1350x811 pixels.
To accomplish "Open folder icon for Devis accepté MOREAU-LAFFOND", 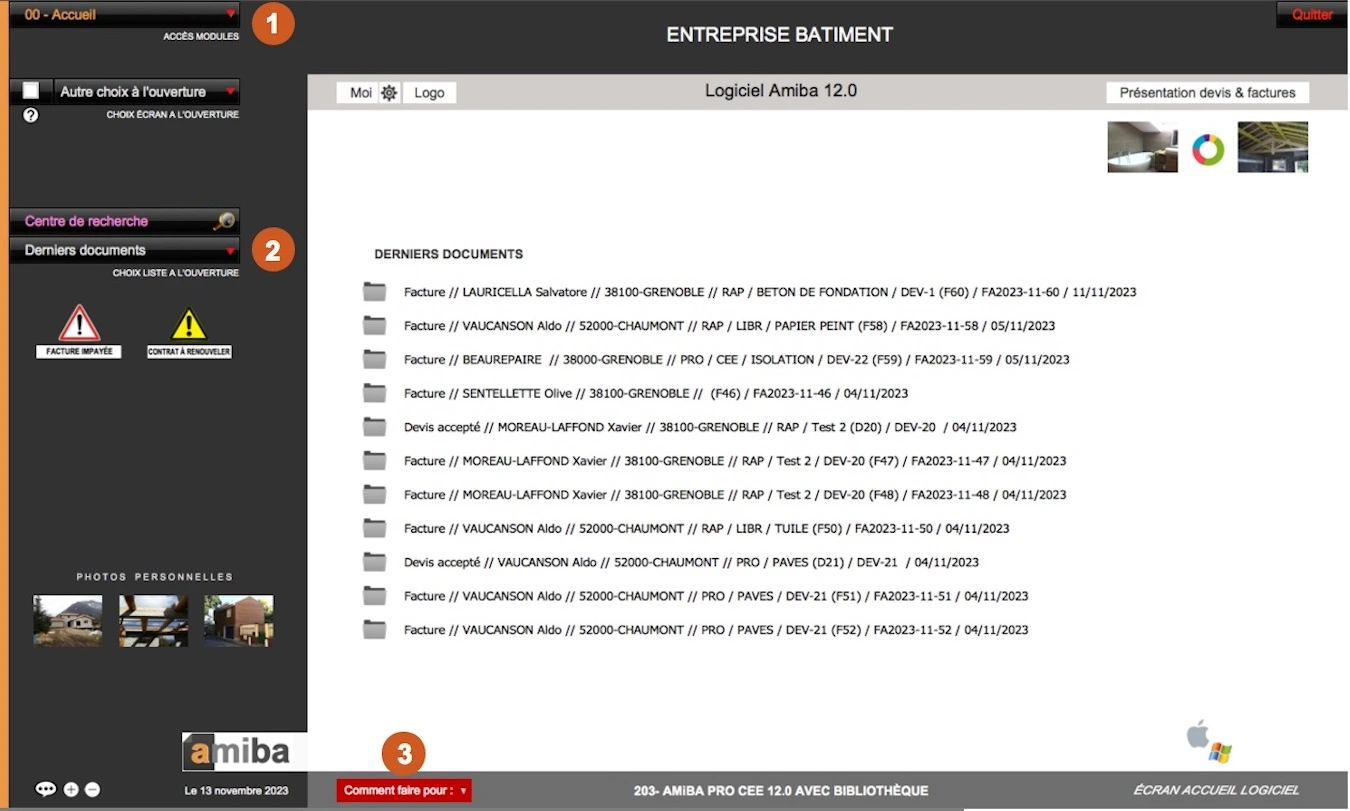I will click(375, 427).
